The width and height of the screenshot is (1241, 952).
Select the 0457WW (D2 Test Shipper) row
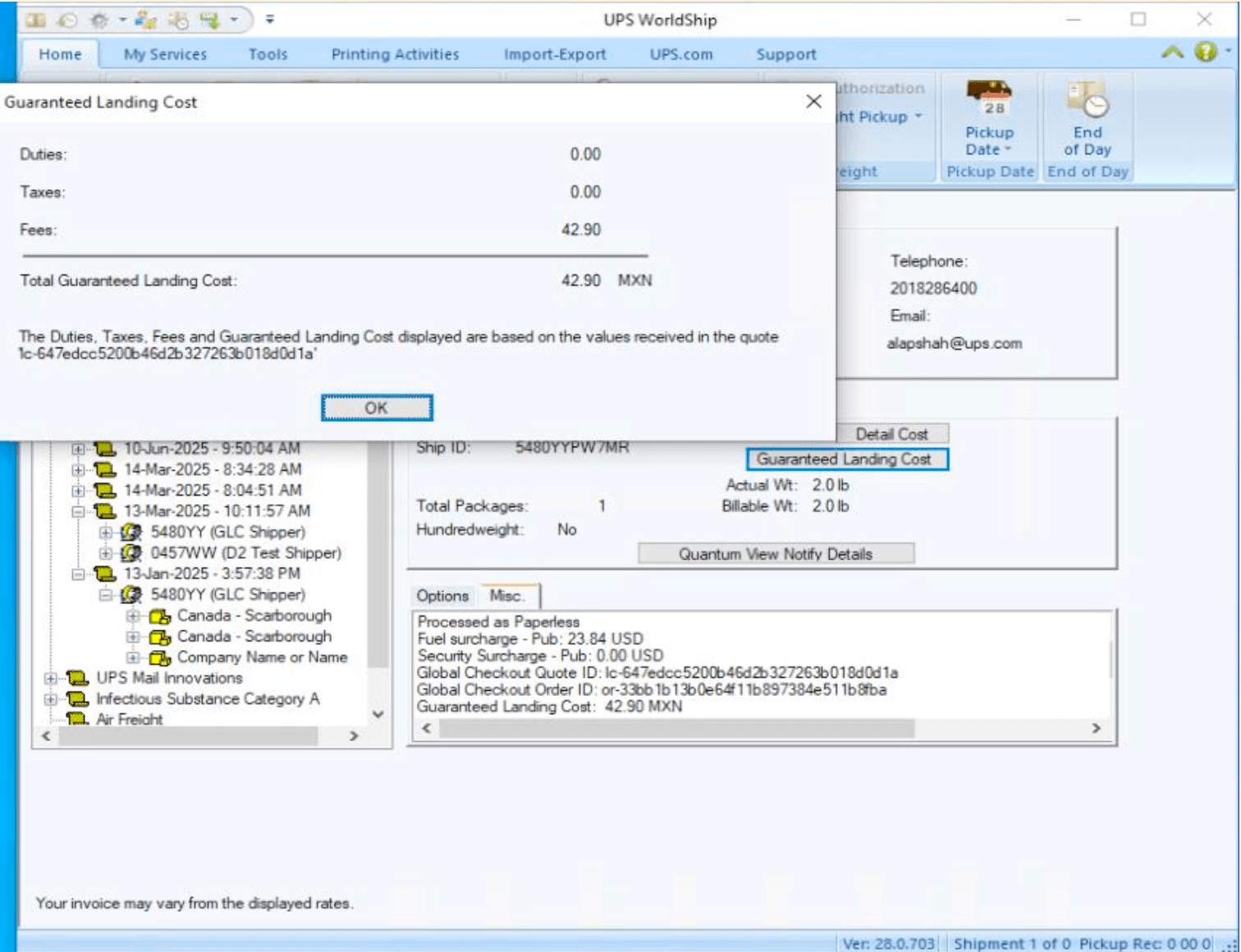click(x=245, y=553)
